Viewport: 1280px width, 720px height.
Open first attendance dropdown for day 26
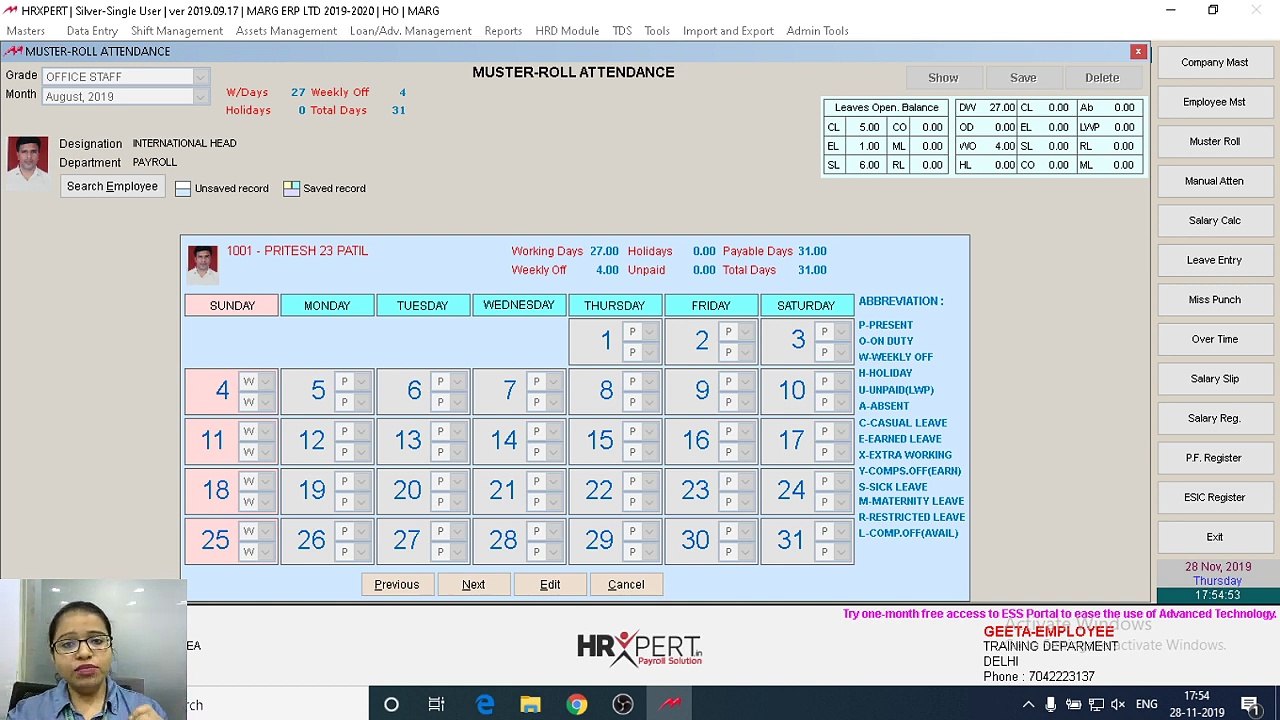362,532
